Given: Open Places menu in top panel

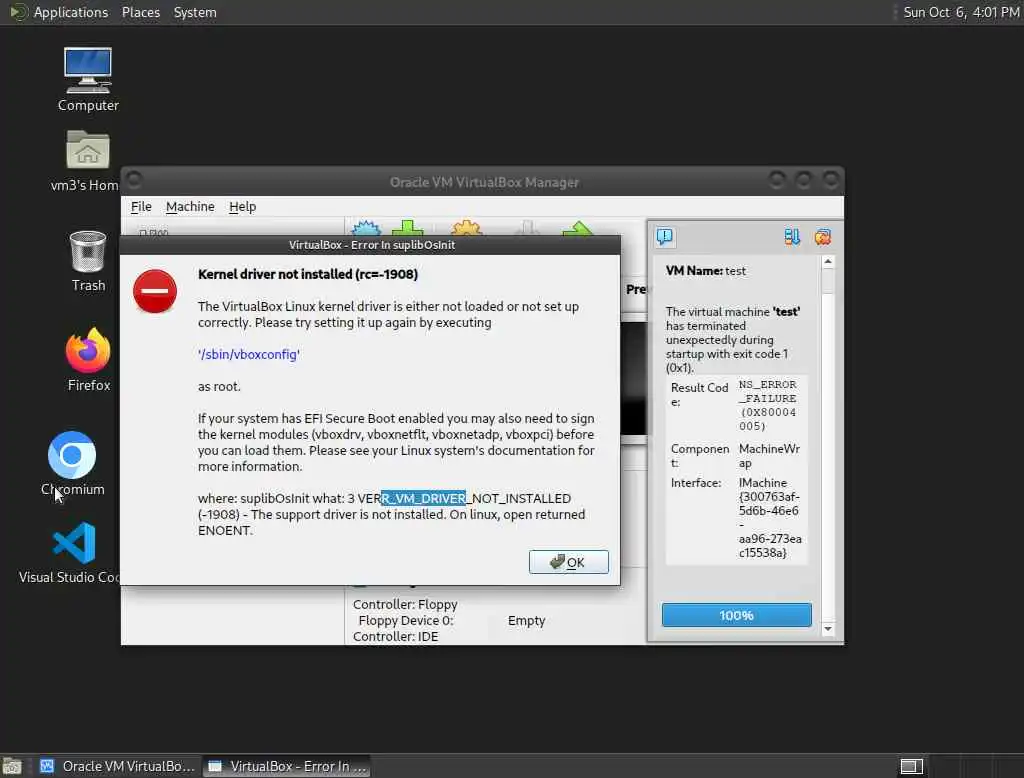Looking at the screenshot, I should [x=141, y=12].
